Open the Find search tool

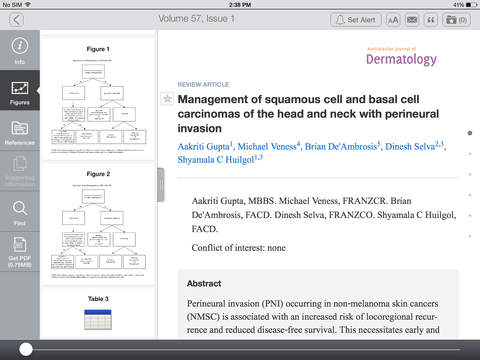click(20, 212)
